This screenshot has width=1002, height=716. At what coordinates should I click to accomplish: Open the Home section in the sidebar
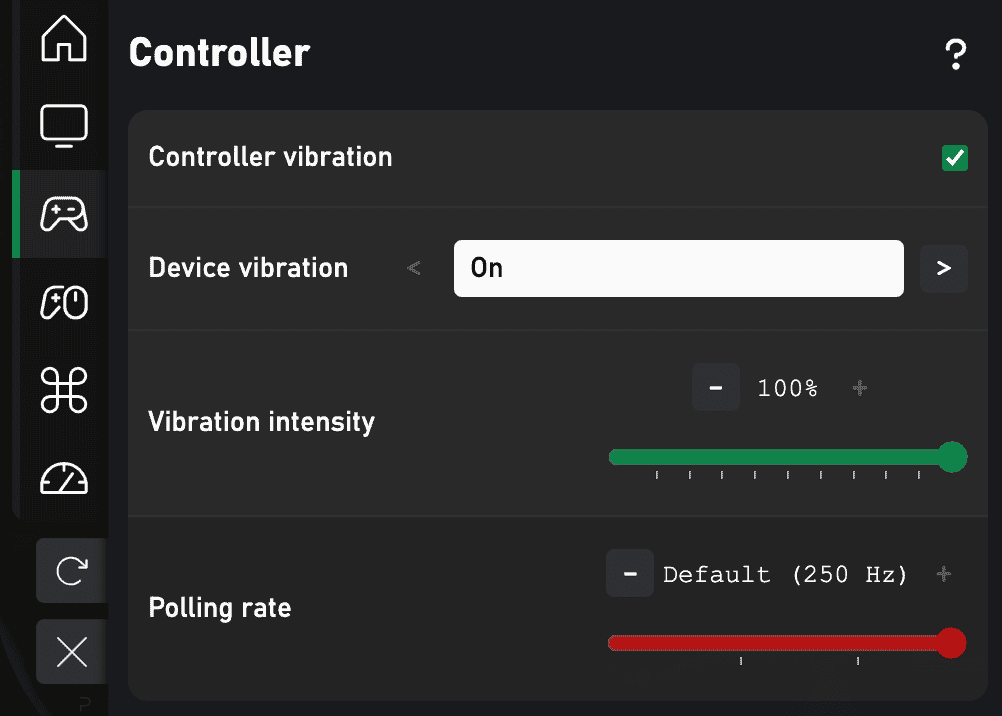pyautogui.click(x=63, y=39)
